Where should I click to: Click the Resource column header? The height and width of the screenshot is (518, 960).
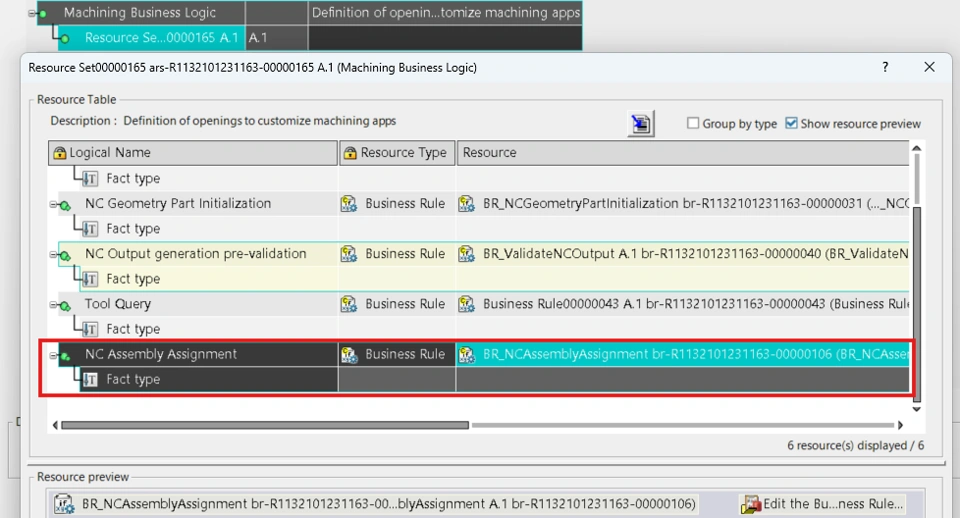pos(683,152)
